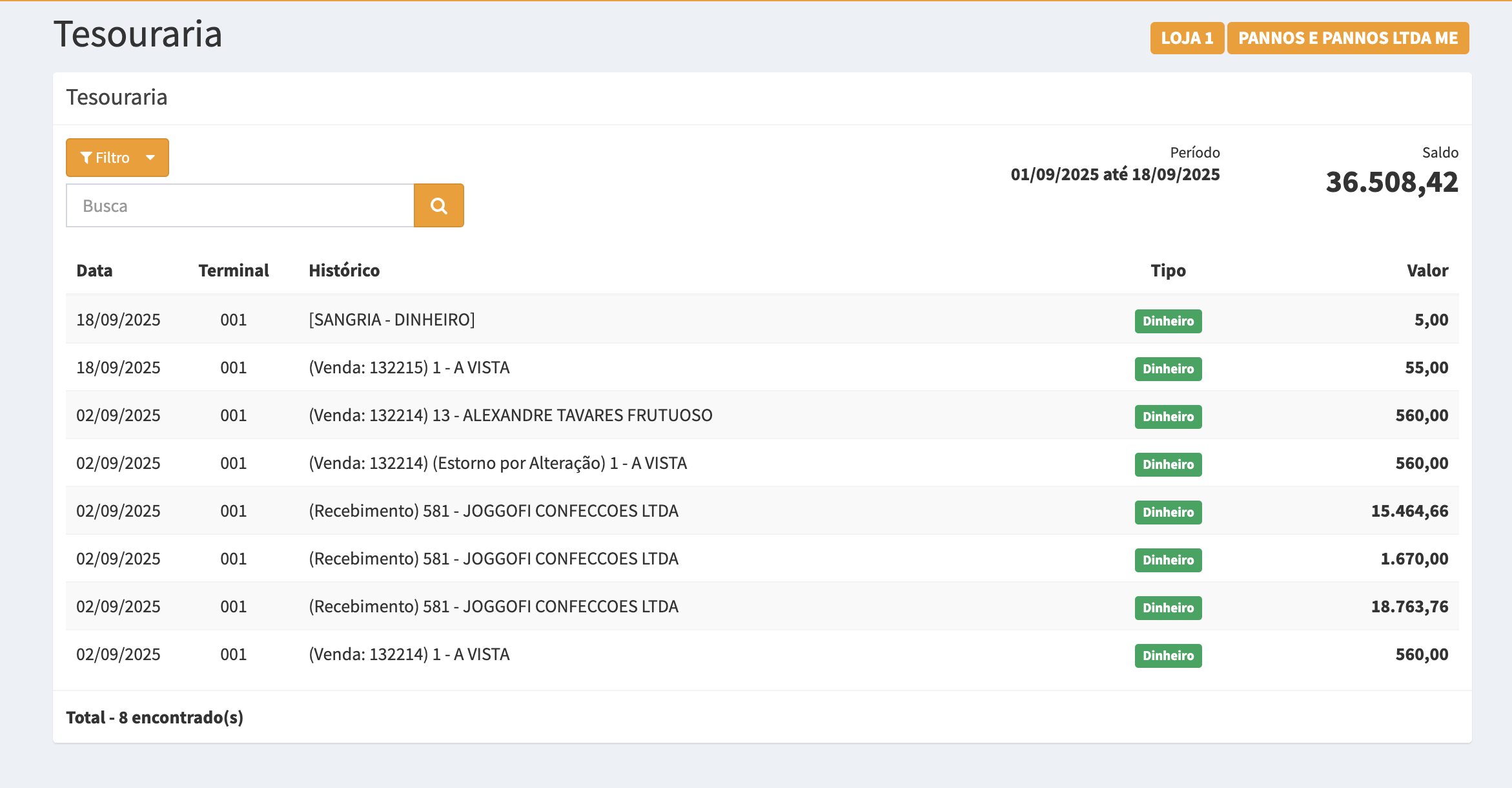Click the LOJA 1 badge

pos(1187,38)
